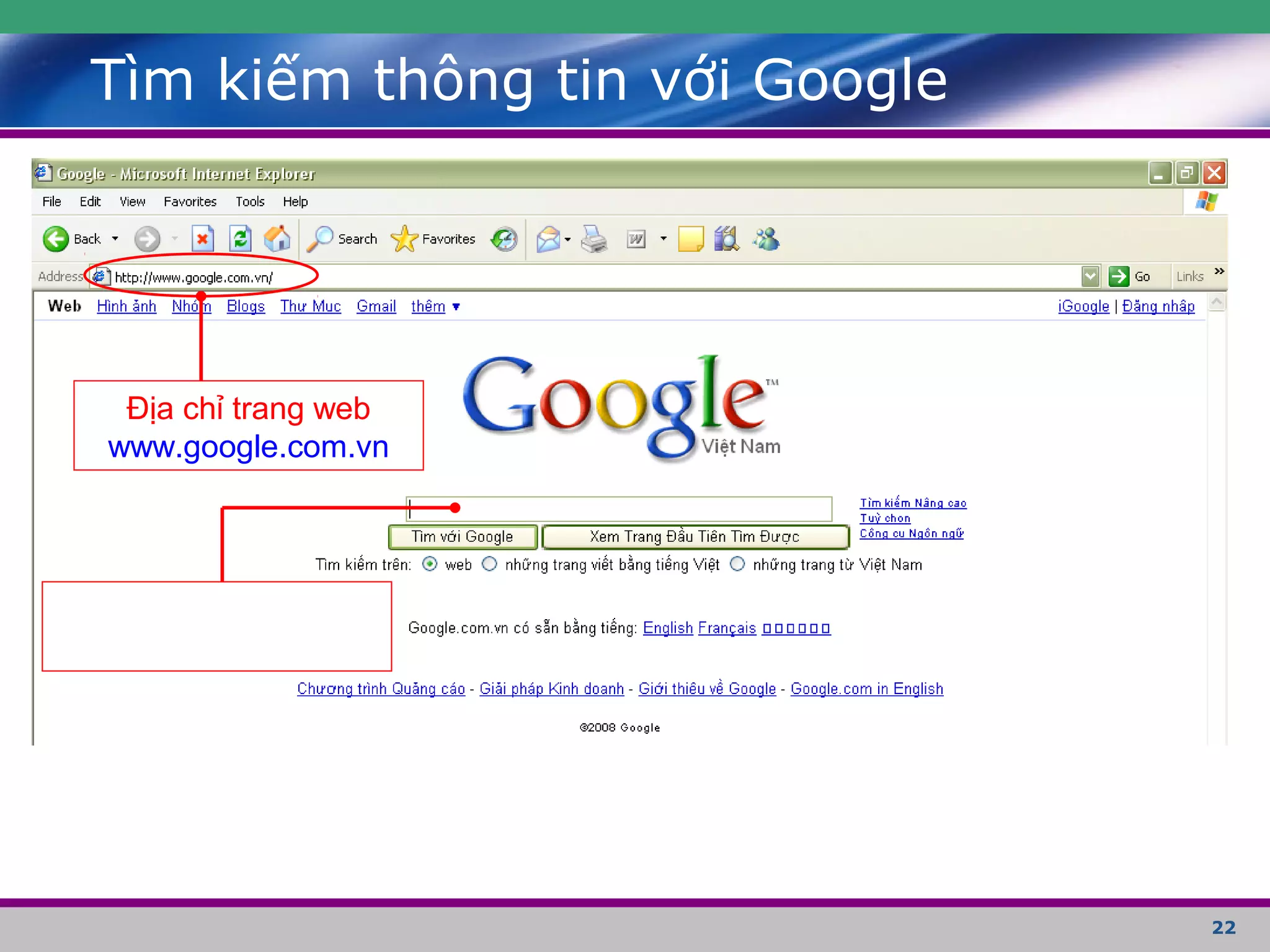1270x952 pixels.
Task: Go to the Home page icon
Action: (277, 239)
